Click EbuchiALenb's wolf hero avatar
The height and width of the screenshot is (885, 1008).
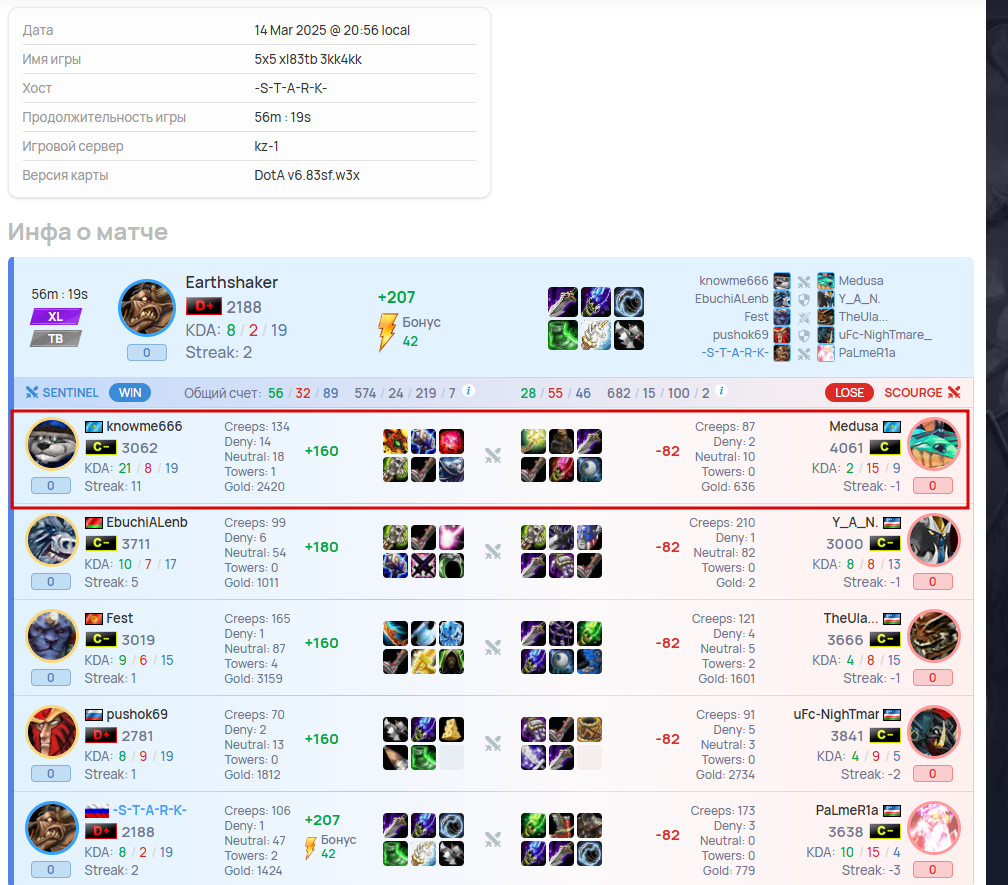[x=51, y=541]
